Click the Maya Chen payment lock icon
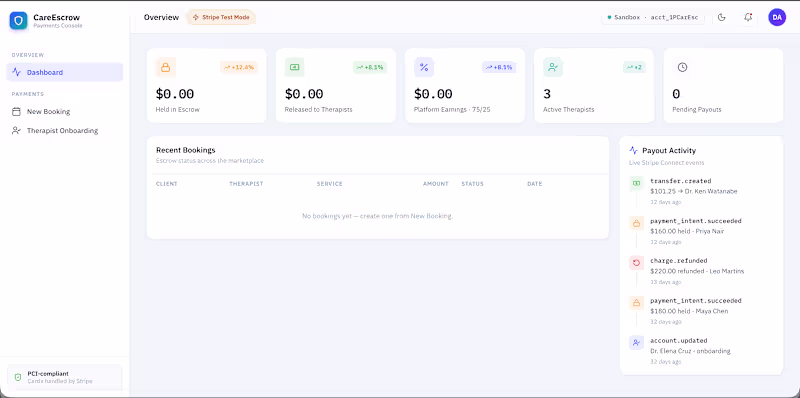Viewport: 800px width, 398px height. pos(636,303)
